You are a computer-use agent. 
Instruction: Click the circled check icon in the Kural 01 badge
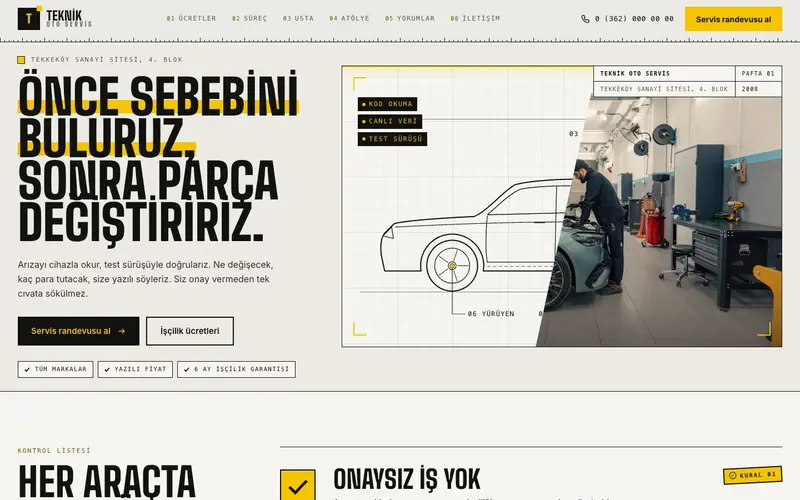tap(733, 476)
